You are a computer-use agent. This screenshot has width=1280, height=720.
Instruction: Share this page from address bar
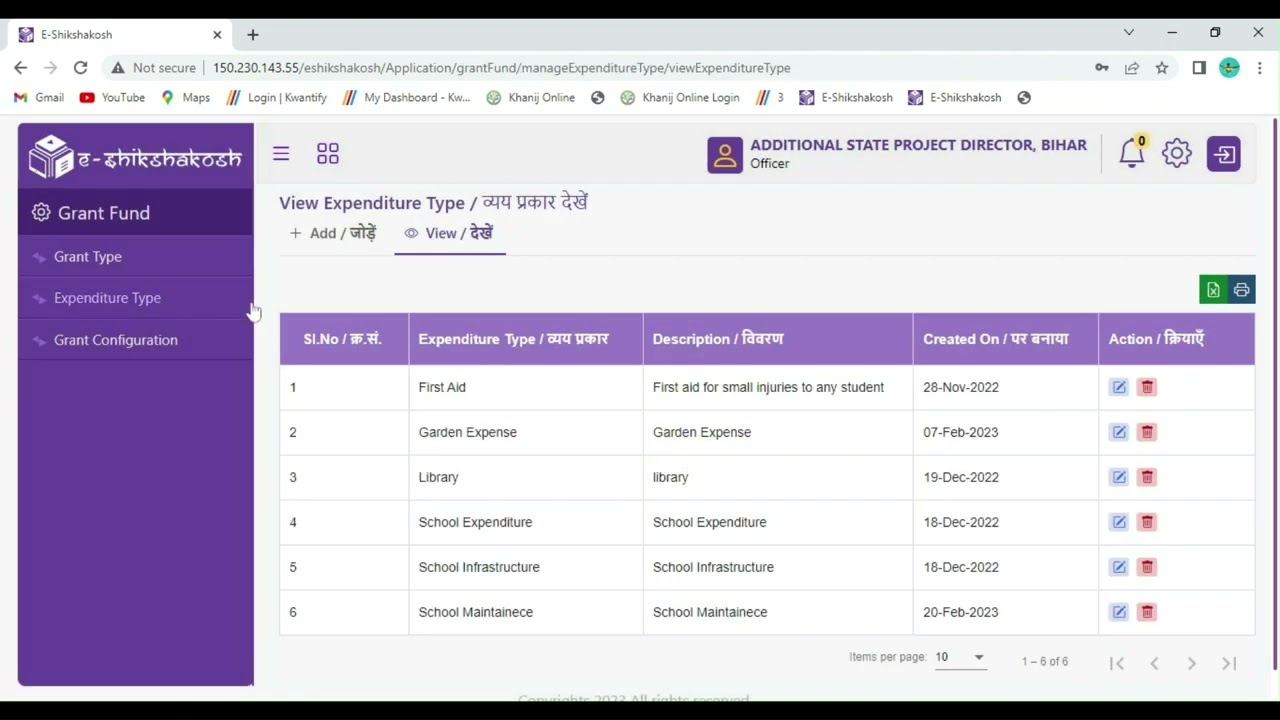tap(1132, 68)
